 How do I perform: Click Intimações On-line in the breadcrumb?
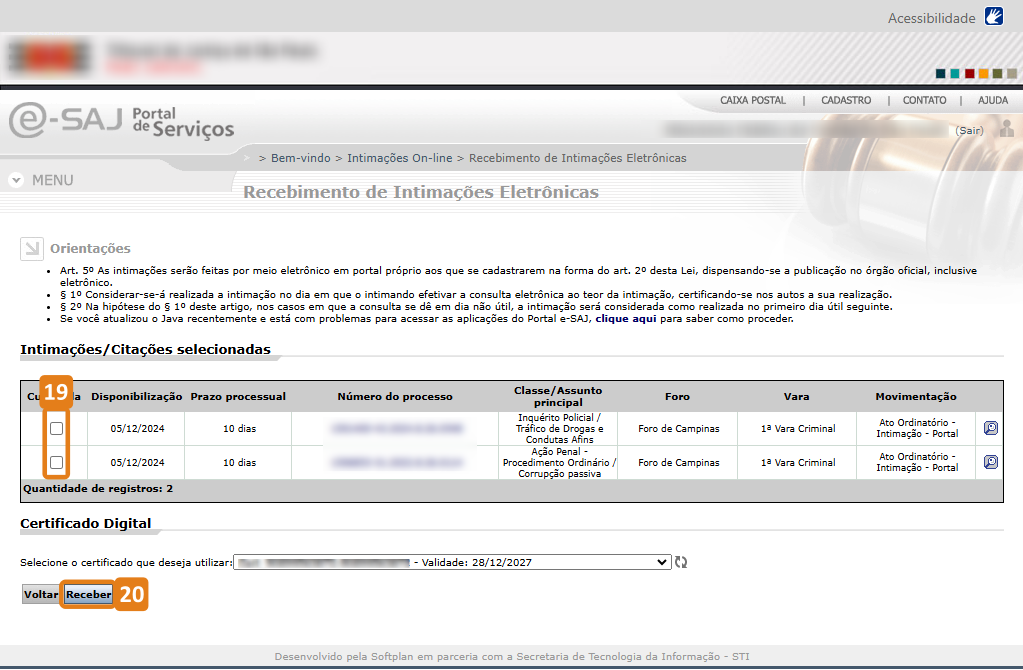[399, 158]
